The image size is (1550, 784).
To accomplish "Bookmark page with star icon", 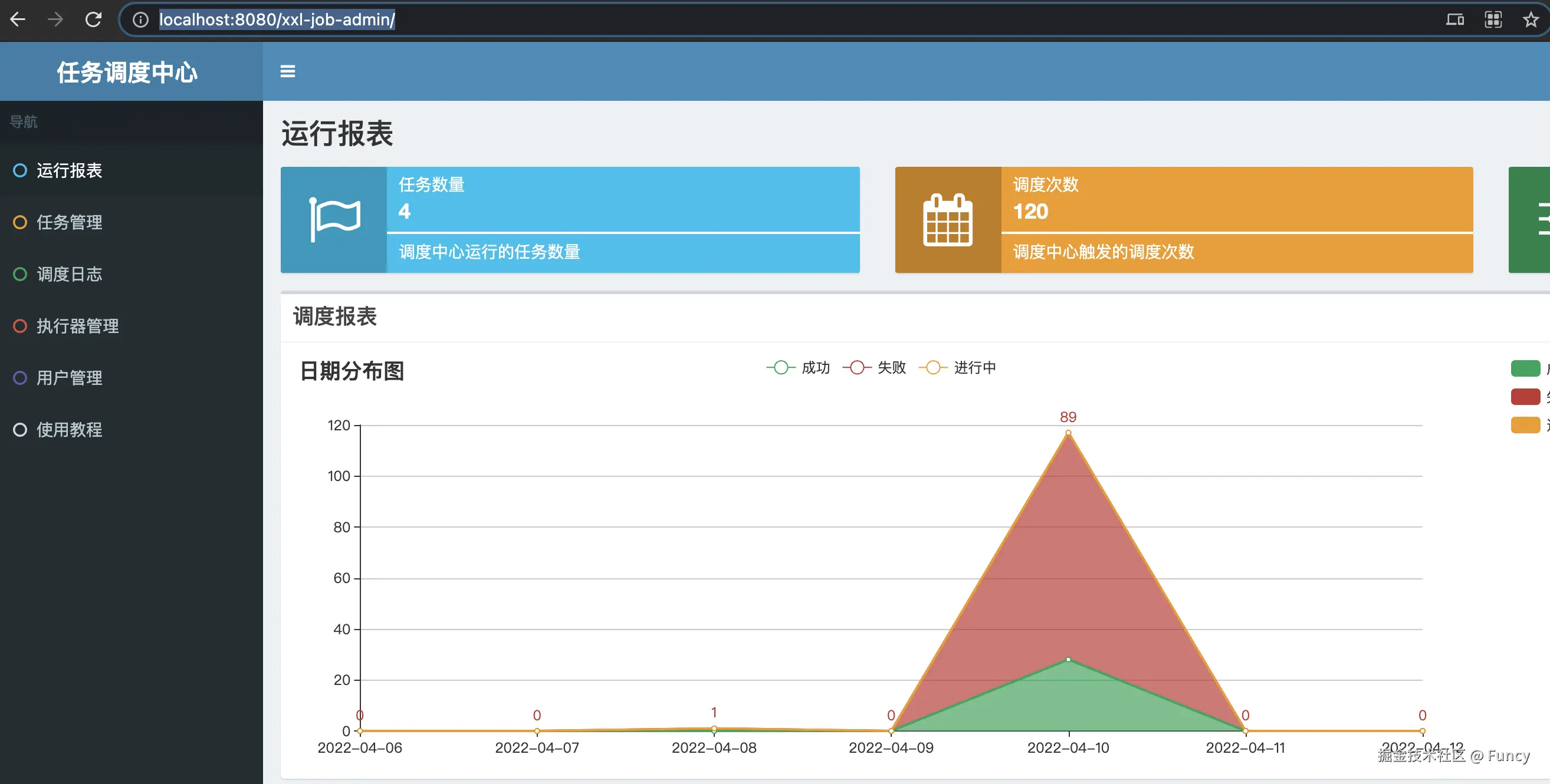I will pyautogui.click(x=1530, y=20).
